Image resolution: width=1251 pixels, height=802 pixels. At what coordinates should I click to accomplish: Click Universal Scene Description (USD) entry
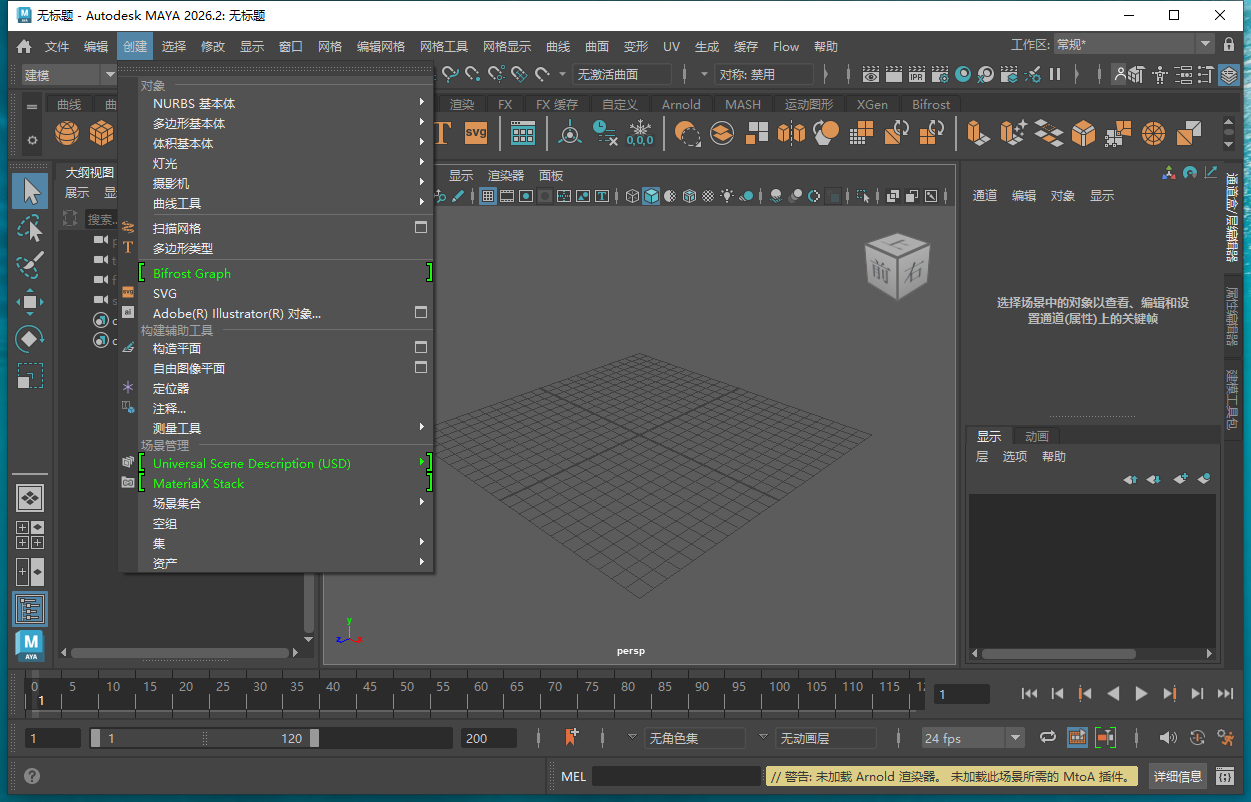point(251,463)
